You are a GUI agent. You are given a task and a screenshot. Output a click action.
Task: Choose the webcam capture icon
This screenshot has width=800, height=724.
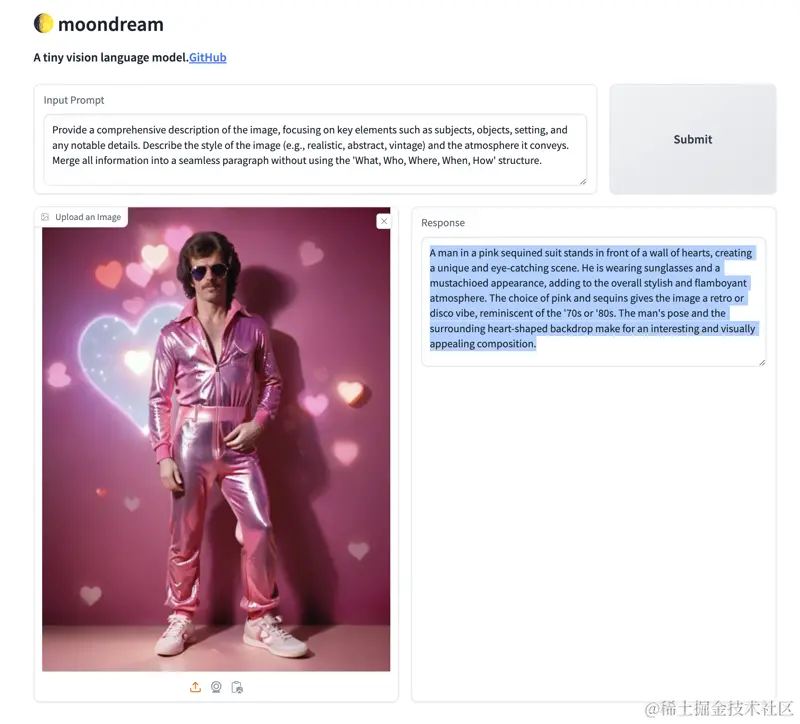(x=216, y=687)
